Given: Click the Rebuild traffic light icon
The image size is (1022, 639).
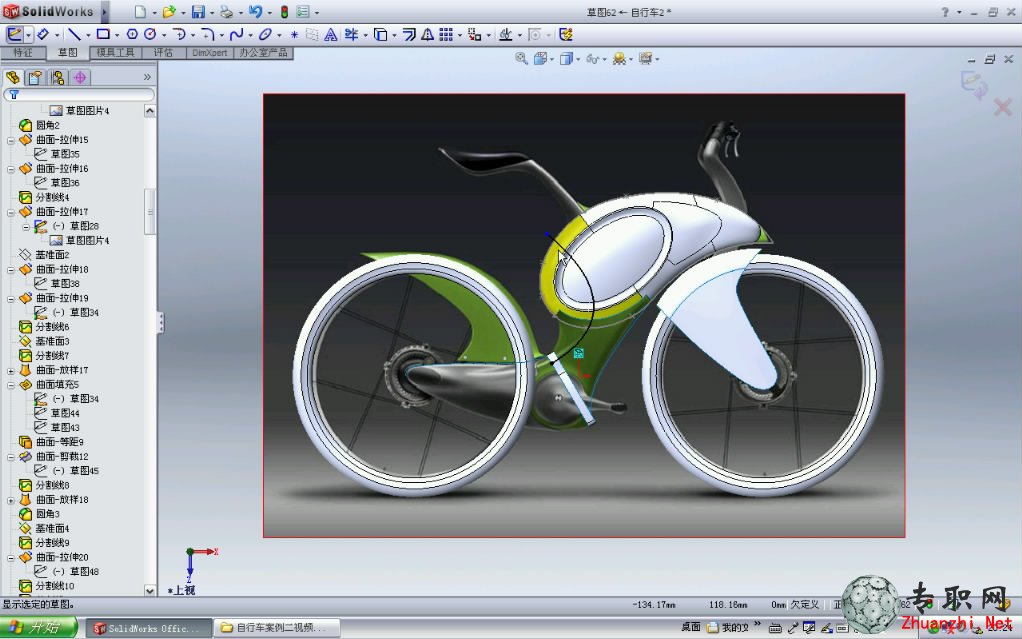Looking at the screenshot, I should point(284,12).
